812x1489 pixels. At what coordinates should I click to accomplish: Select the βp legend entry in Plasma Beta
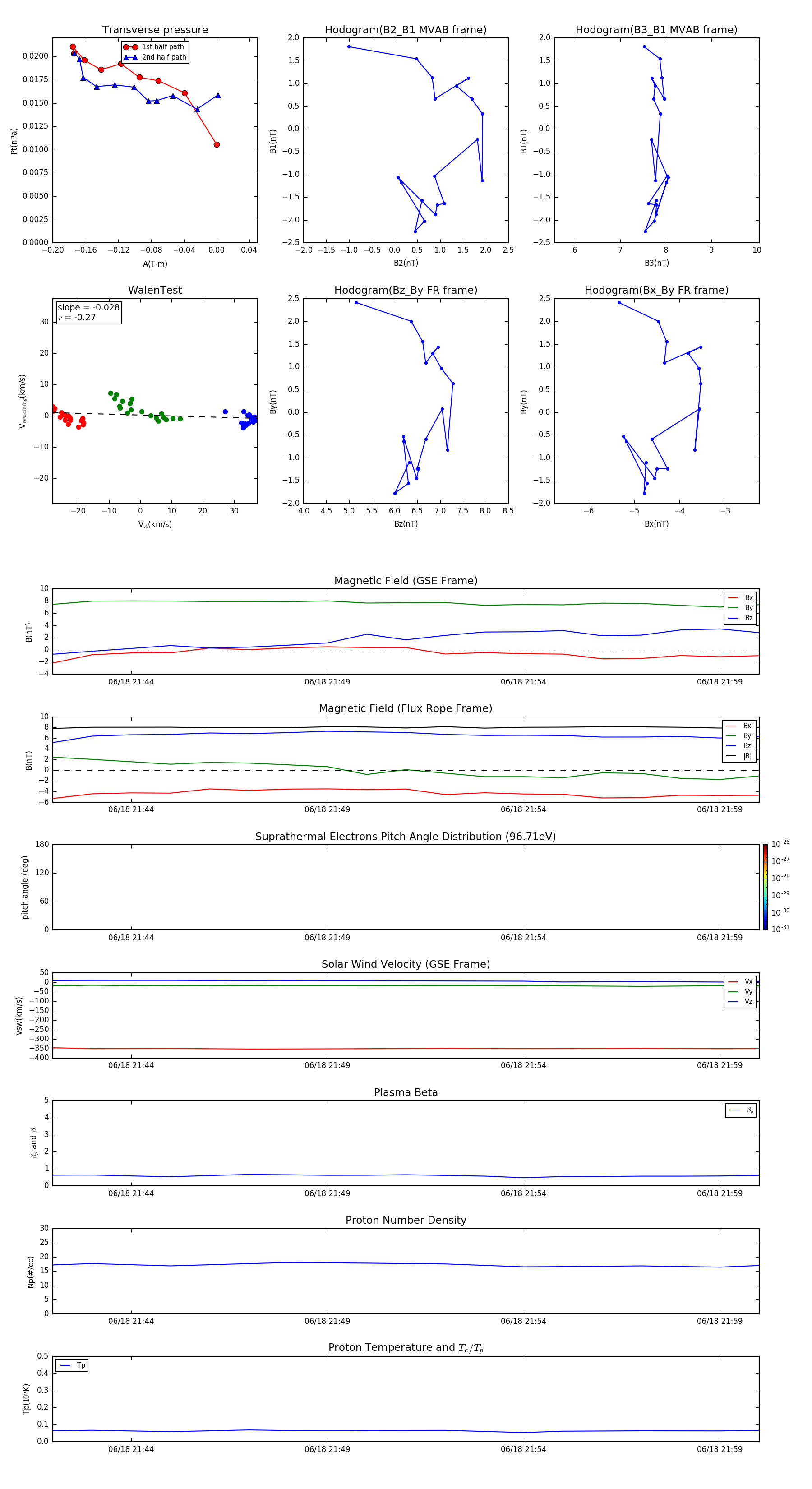tap(741, 1110)
